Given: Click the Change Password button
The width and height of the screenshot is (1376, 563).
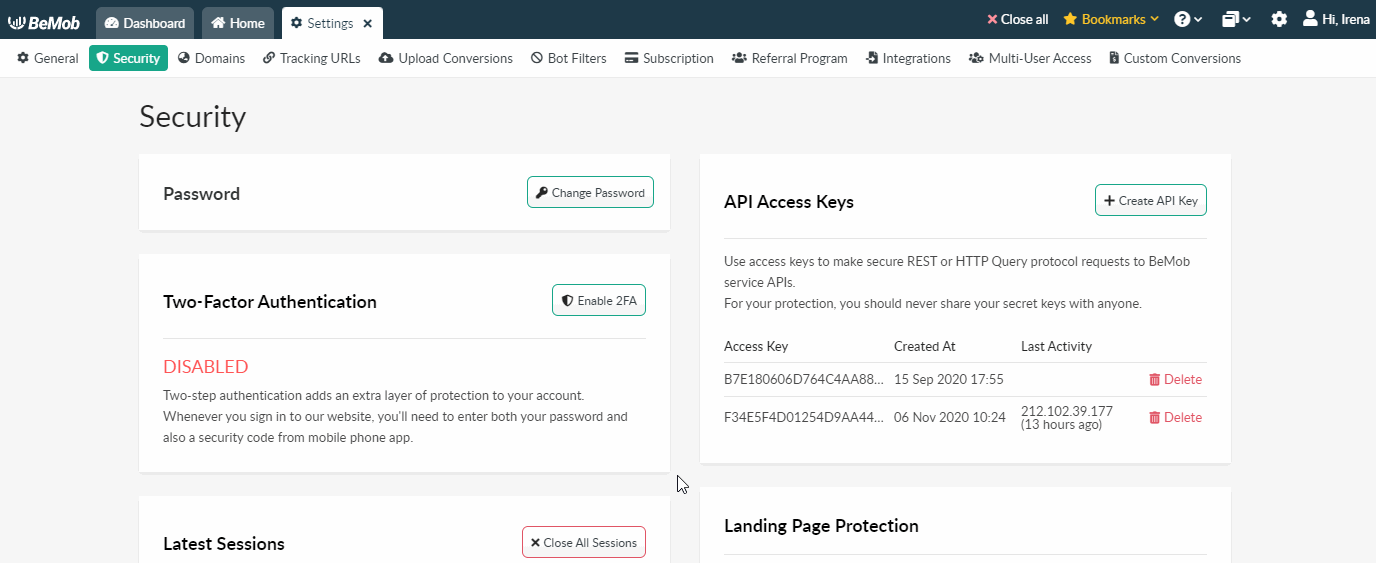Looking at the screenshot, I should coord(590,192).
